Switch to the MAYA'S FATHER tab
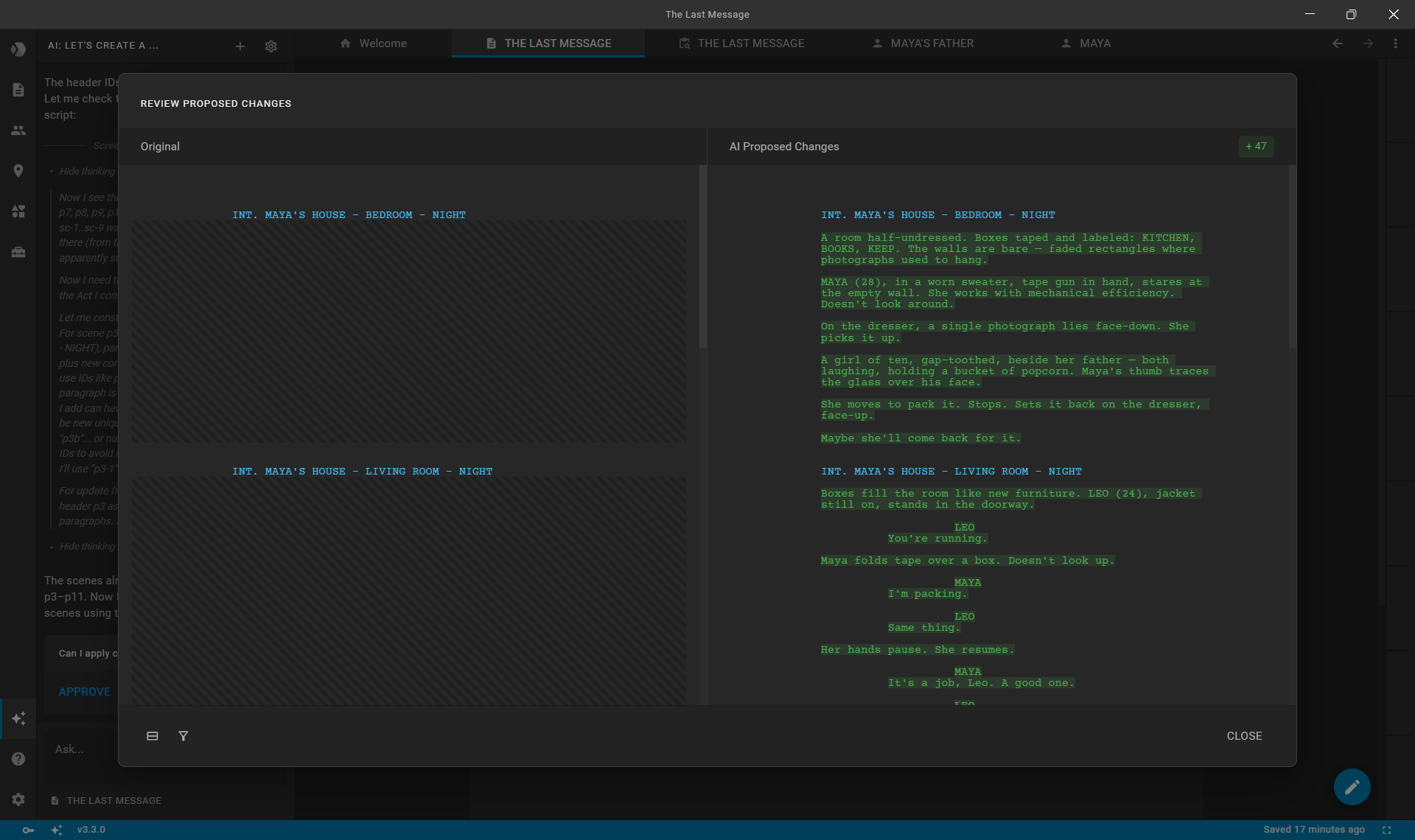Screen dimensions: 1415x840 click(x=923, y=43)
